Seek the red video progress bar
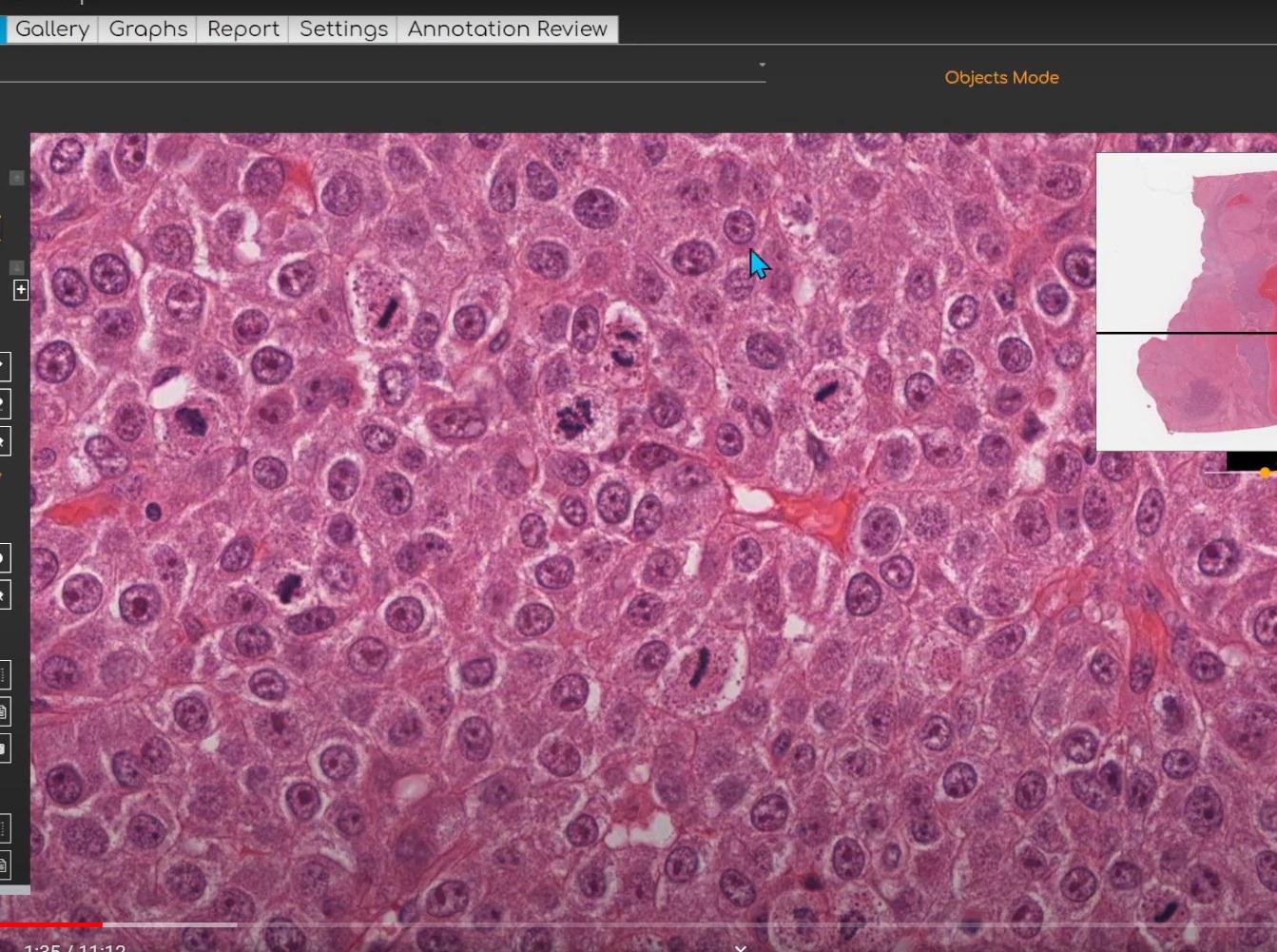The width and height of the screenshot is (1277, 952). click(51, 923)
